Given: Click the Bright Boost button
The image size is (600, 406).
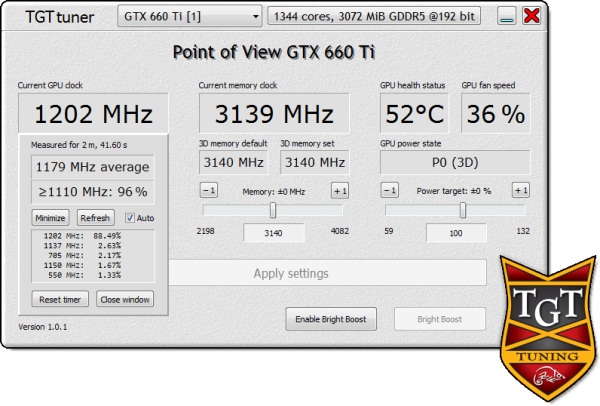Looking at the screenshot, I should [440, 319].
